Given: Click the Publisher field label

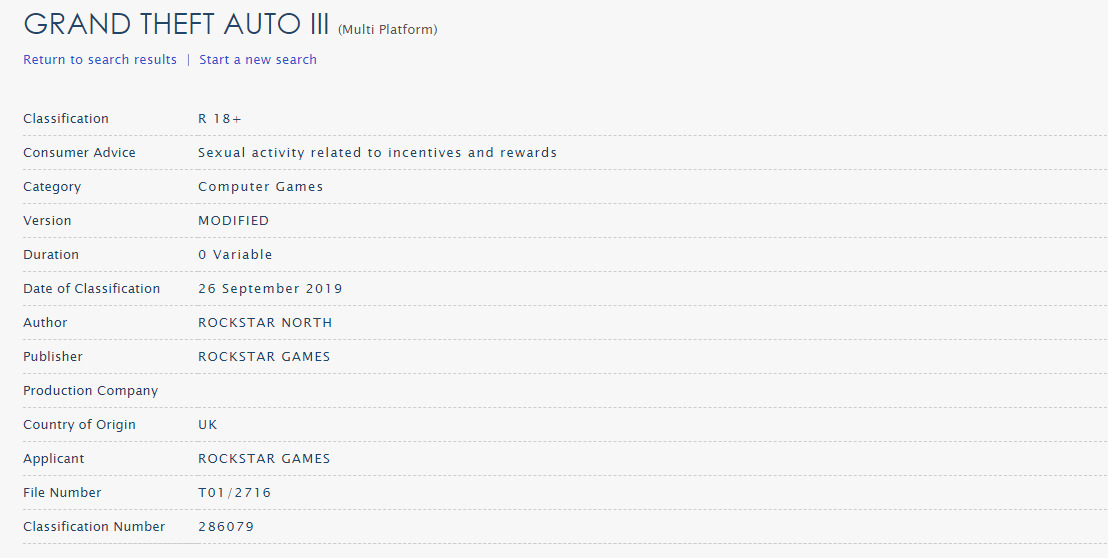Looking at the screenshot, I should click(53, 356).
